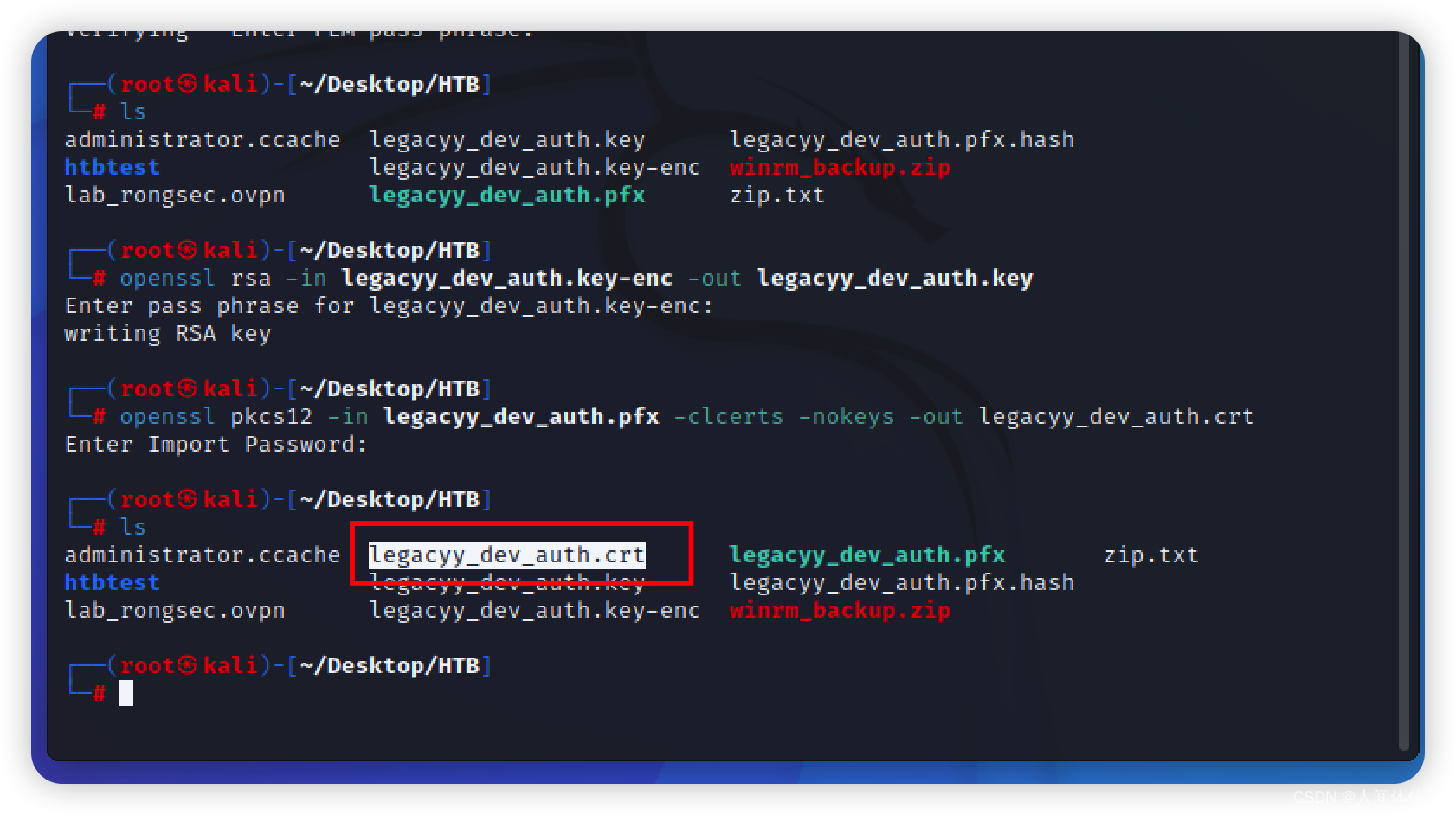Click the 'writing RSA key' output line
The width and height of the screenshot is (1456, 815).
168,334
